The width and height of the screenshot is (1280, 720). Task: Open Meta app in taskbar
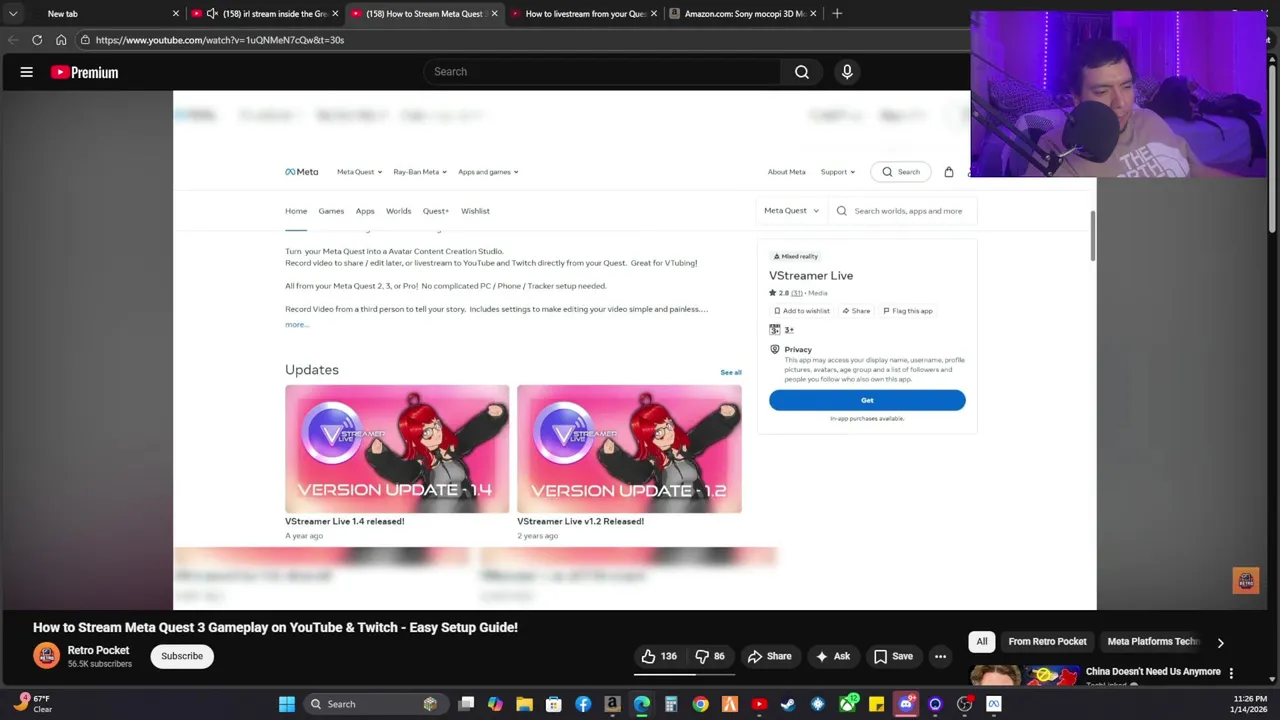coord(994,704)
